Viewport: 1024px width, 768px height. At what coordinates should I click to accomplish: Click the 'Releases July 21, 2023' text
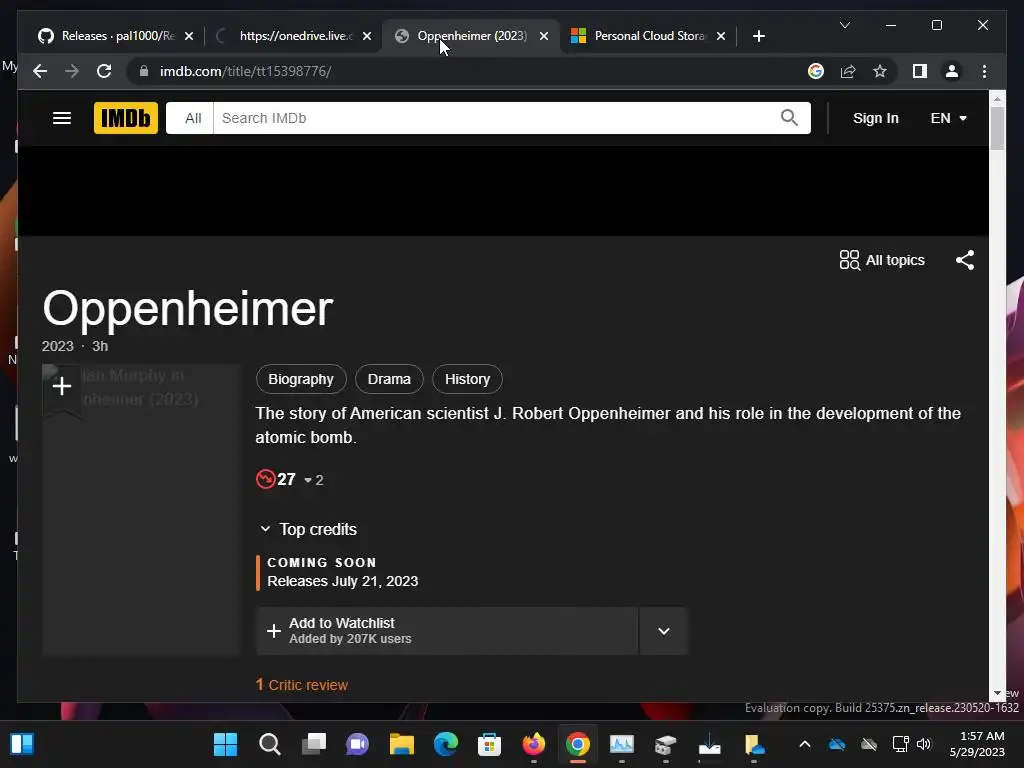pos(343,581)
